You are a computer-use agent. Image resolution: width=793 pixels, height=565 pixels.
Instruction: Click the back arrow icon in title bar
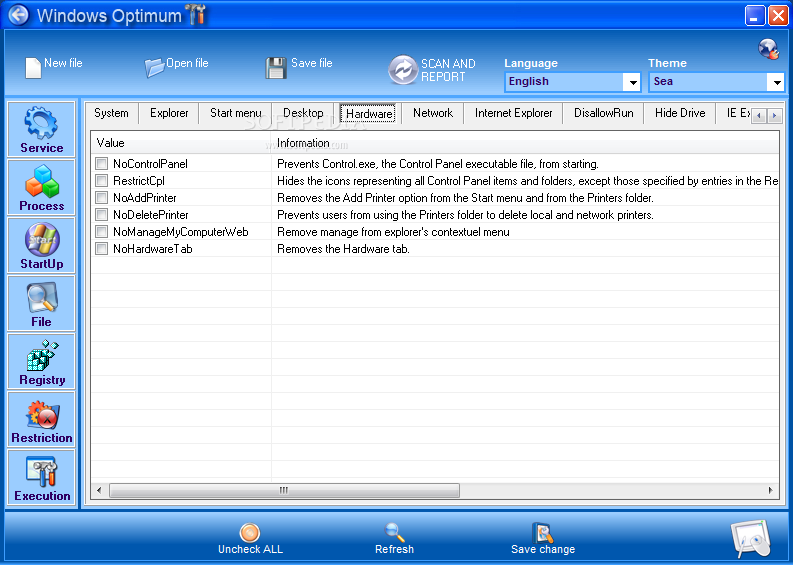coord(19,15)
